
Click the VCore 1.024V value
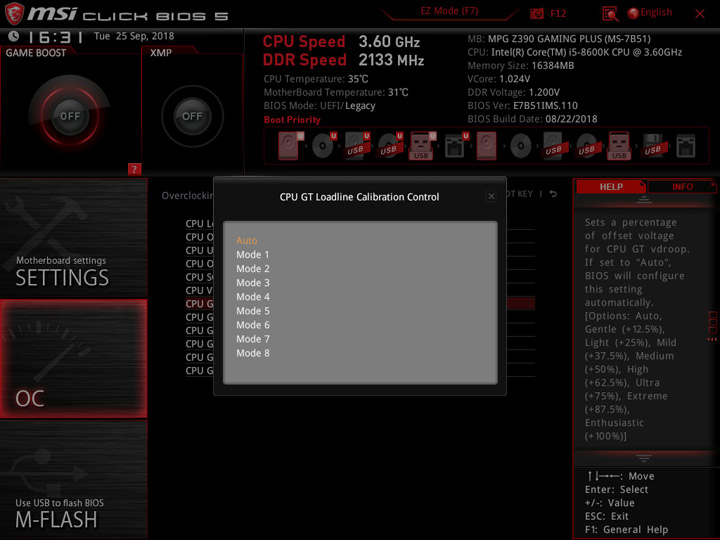(x=514, y=79)
